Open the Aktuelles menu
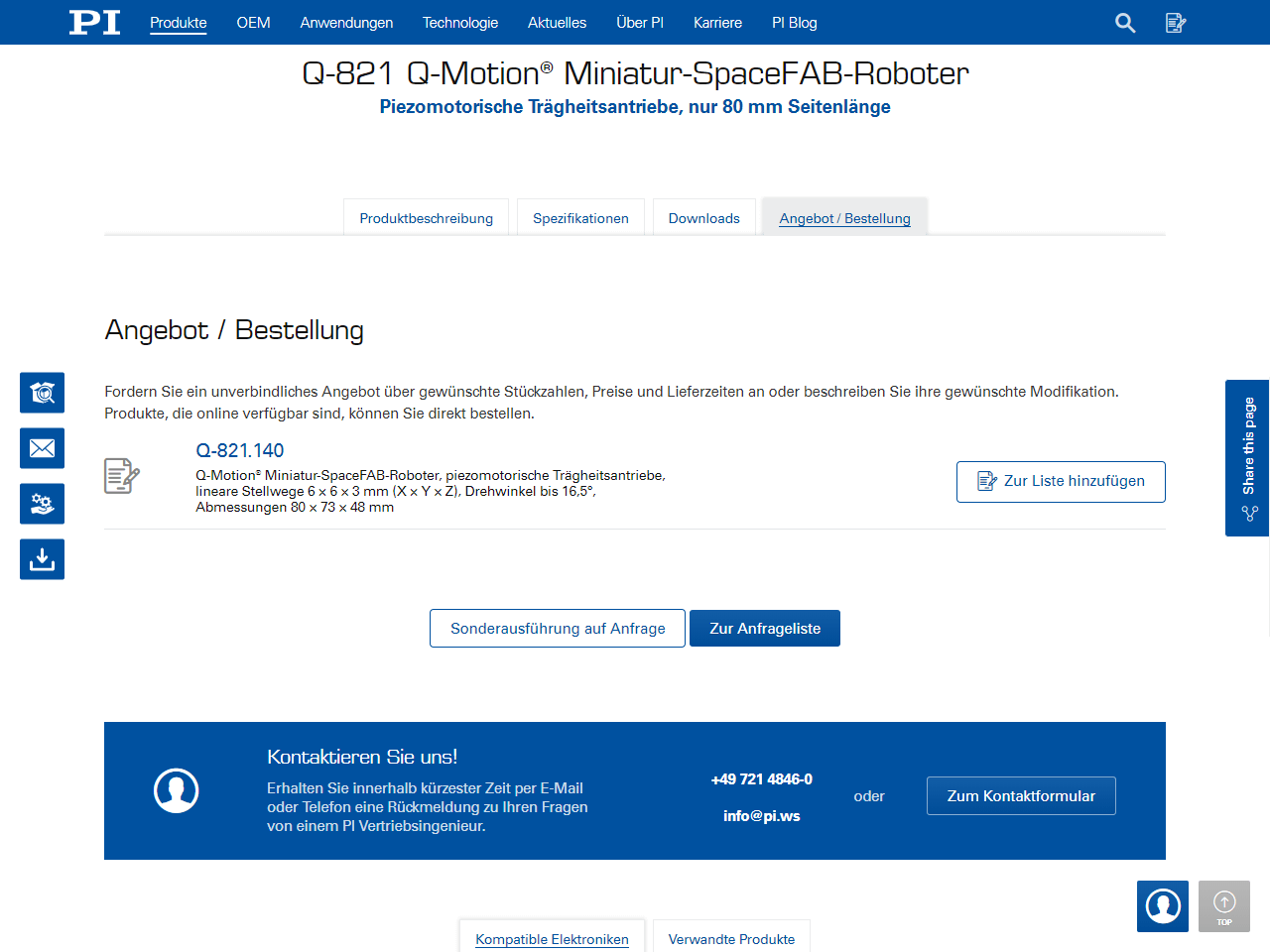Image resolution: width=1270 pixels, height=952 pixels. (557, 23)
